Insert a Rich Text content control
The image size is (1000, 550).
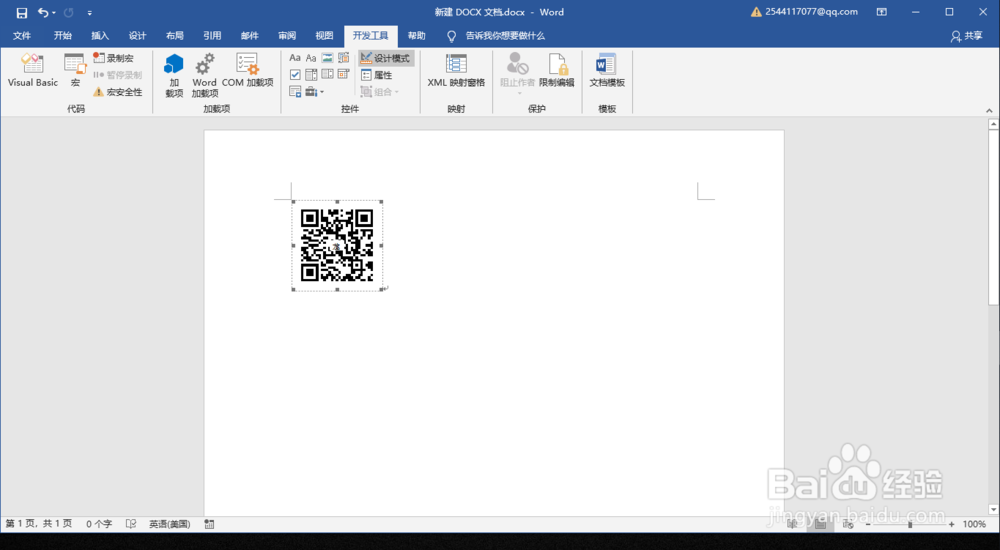click(x=295, y=58)
